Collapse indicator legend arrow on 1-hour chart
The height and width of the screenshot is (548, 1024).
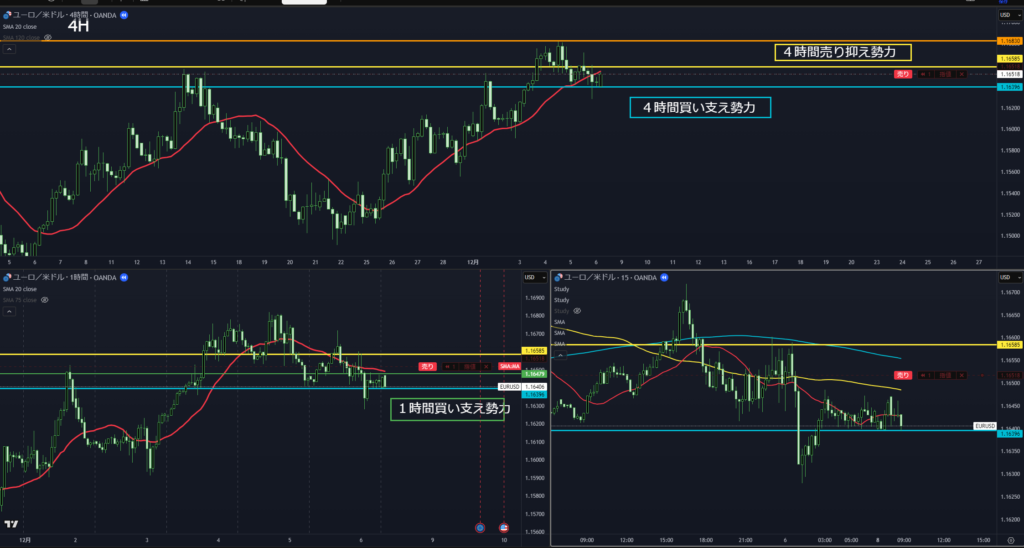point(9,311)
